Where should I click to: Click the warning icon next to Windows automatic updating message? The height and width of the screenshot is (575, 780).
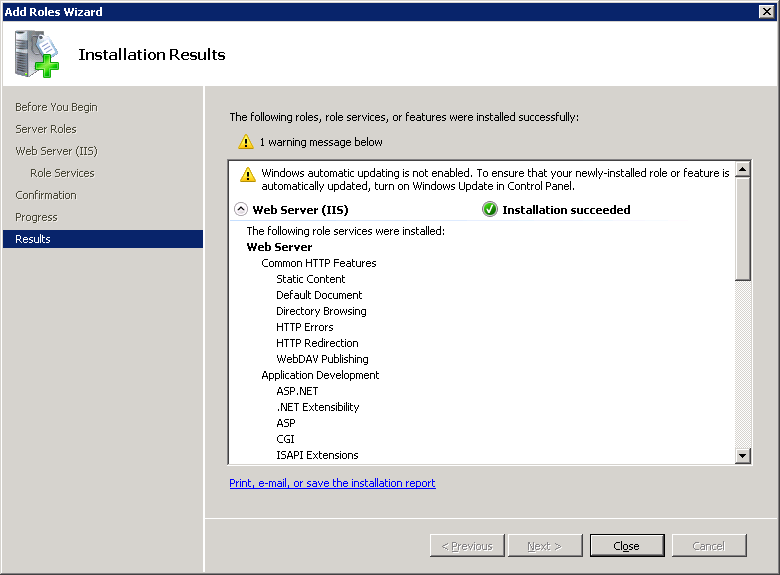coord(248,175)
